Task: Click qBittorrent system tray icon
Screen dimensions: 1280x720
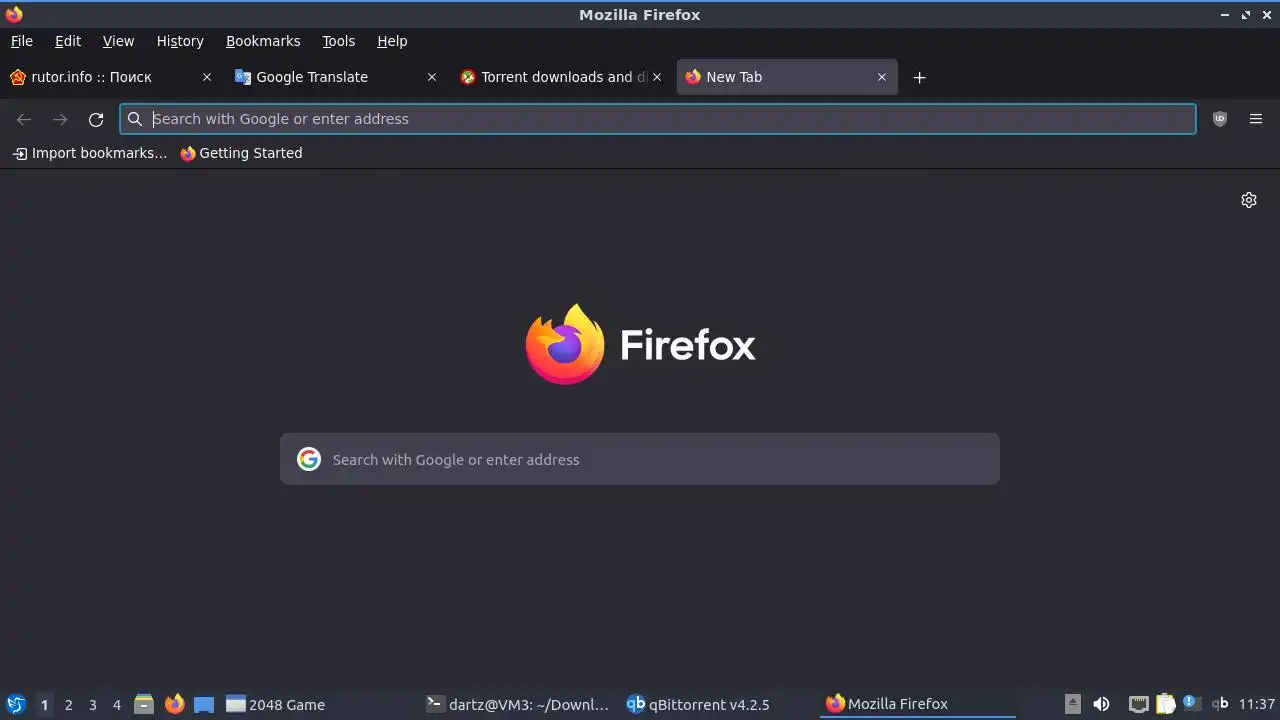Action: coord(1220,704)
